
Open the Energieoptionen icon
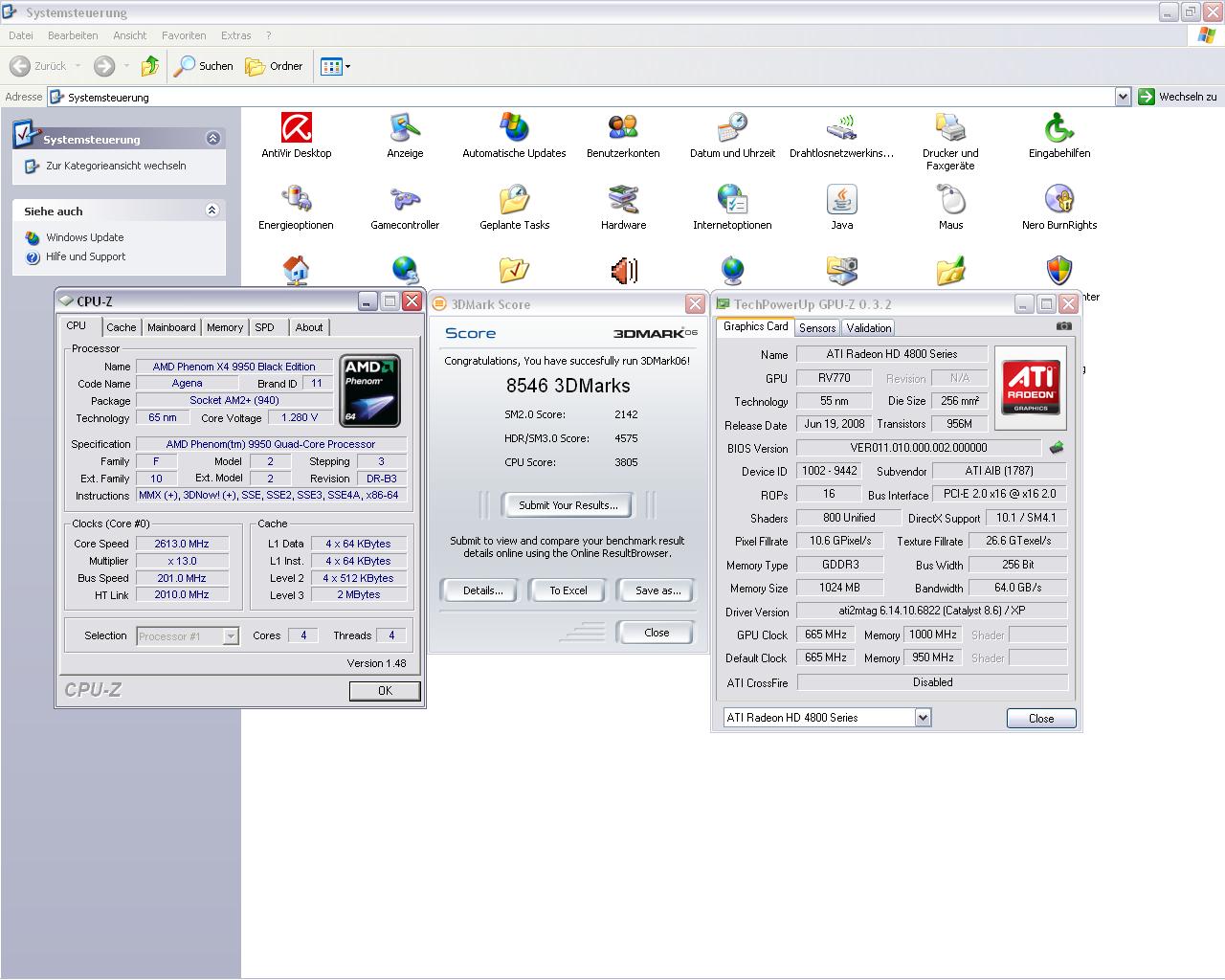[297, 208]
